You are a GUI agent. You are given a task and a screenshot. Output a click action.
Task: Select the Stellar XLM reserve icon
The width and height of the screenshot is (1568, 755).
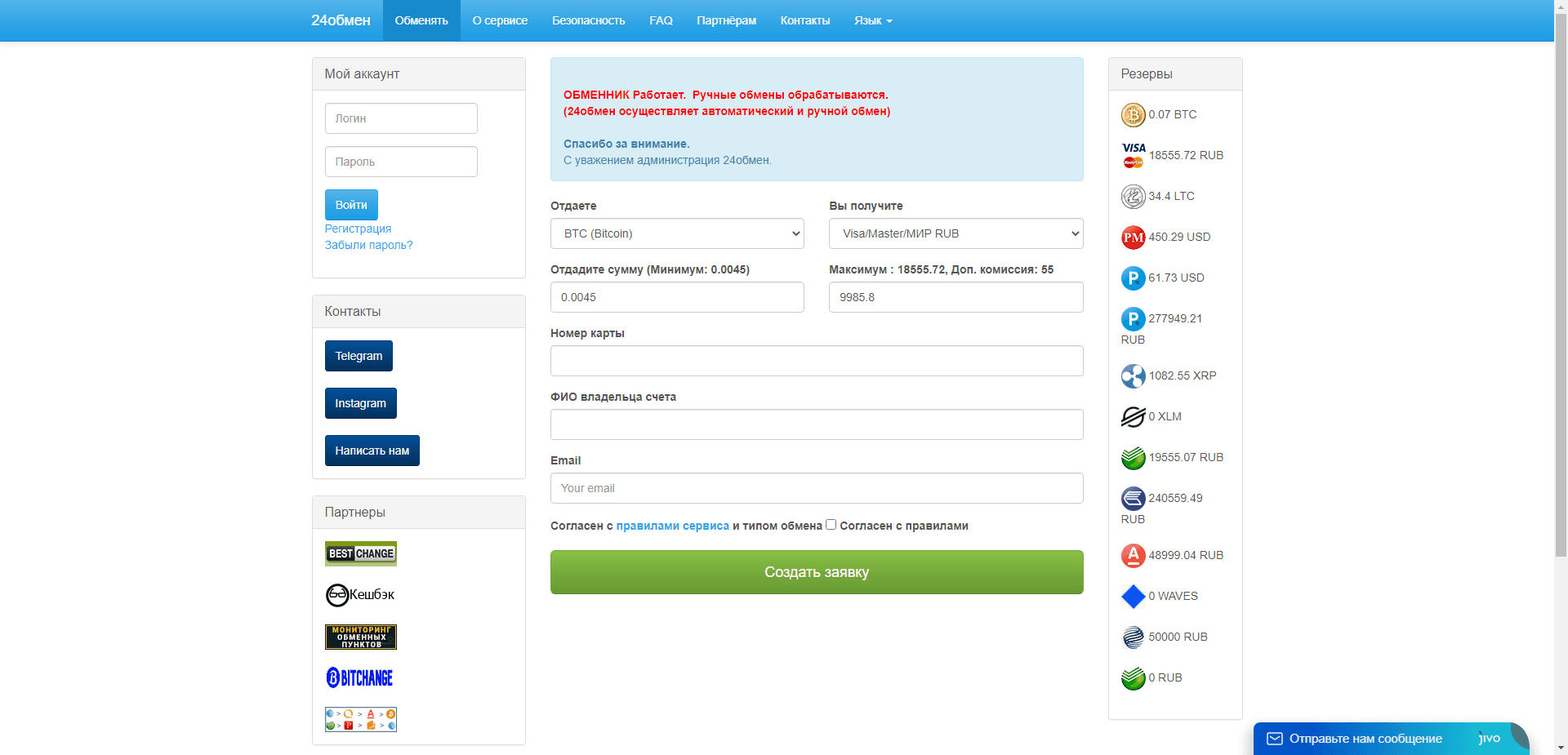click(1133, 417)
